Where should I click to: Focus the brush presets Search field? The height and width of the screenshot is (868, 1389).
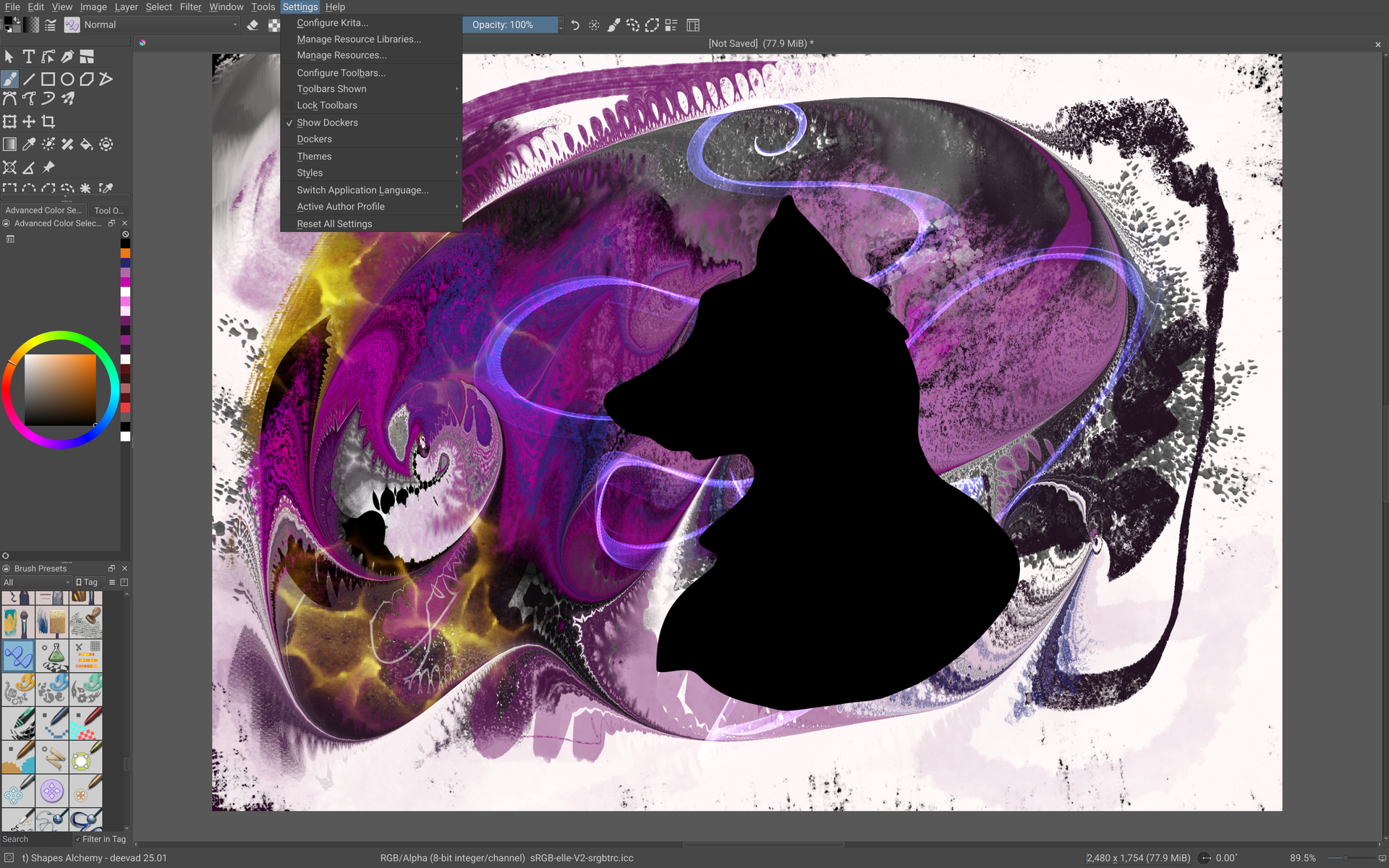click(x=36, y=839)
